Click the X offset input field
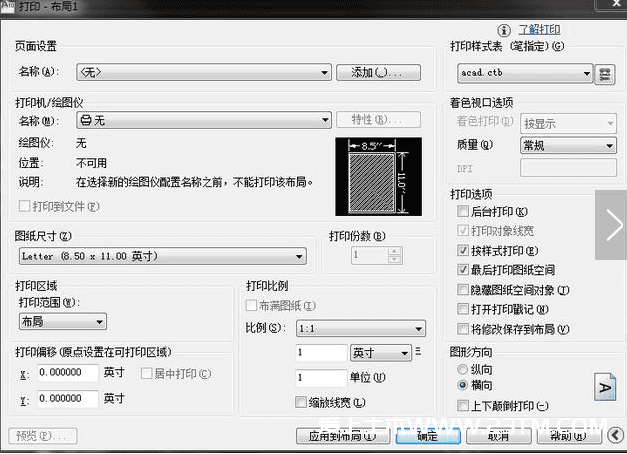This screenshot has height=454, width=627. pos(68,373)
